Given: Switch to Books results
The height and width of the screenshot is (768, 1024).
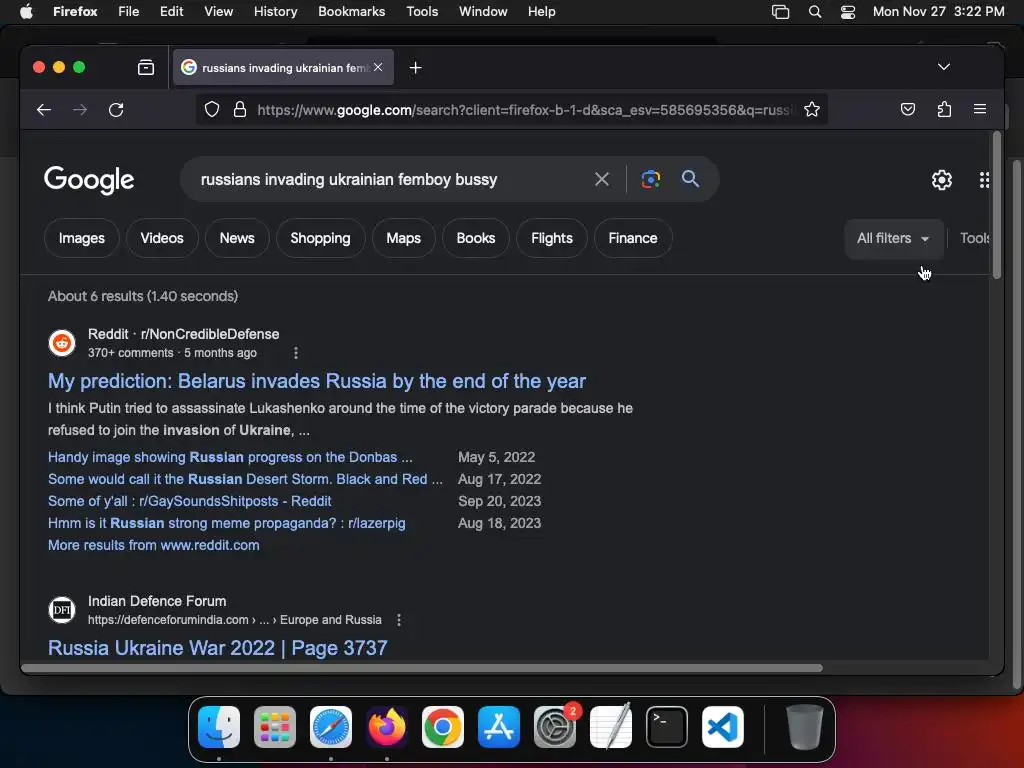Looking at the screenshot, I should click(x=476, y=238).
